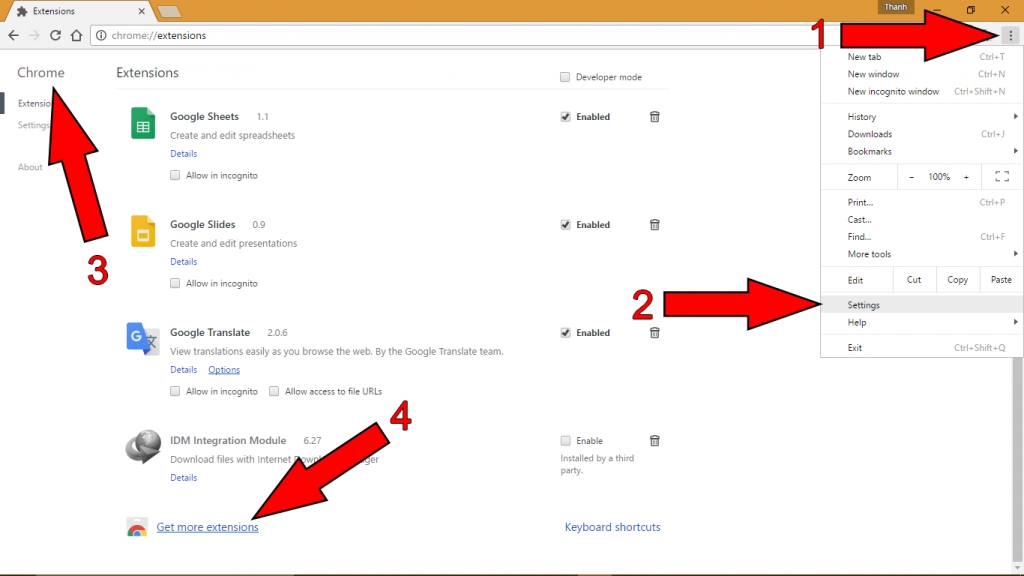Screen dimensions: 1024x576
Task: Select Settings in Chrome sidebar
Action: pos(33,125)
